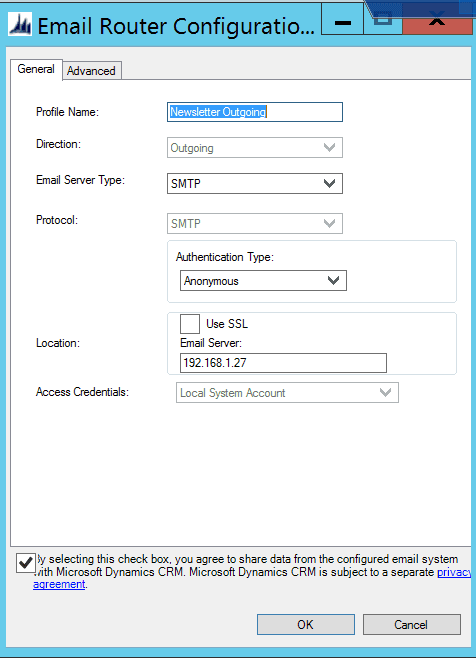Confirm the profile with OK
Screen dimensions: 476x658
(x=306, y=625)
